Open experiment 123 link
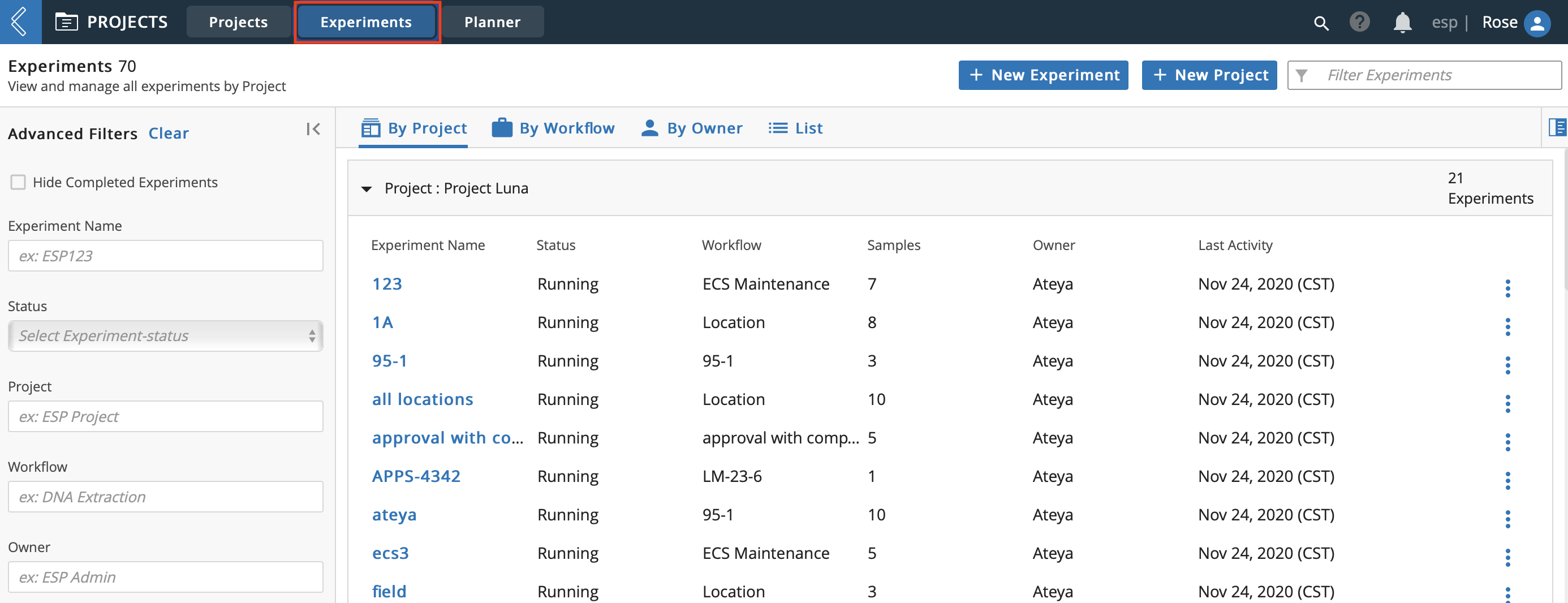 tap(387, 284)
